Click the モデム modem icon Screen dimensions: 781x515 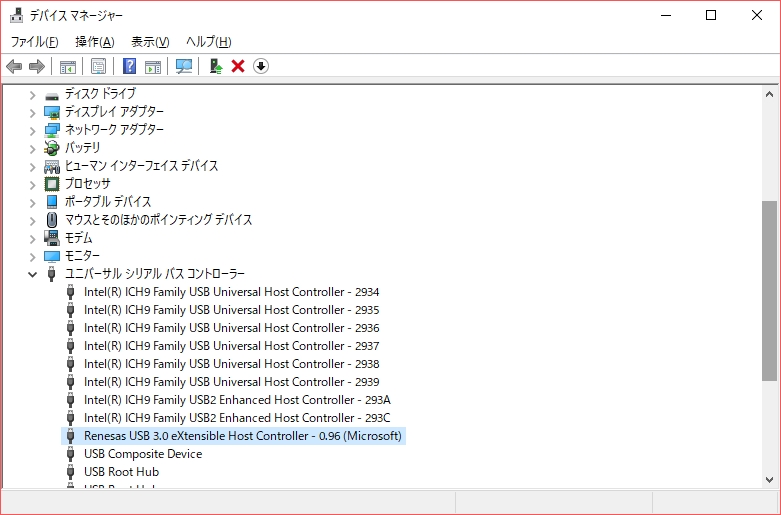52,238
